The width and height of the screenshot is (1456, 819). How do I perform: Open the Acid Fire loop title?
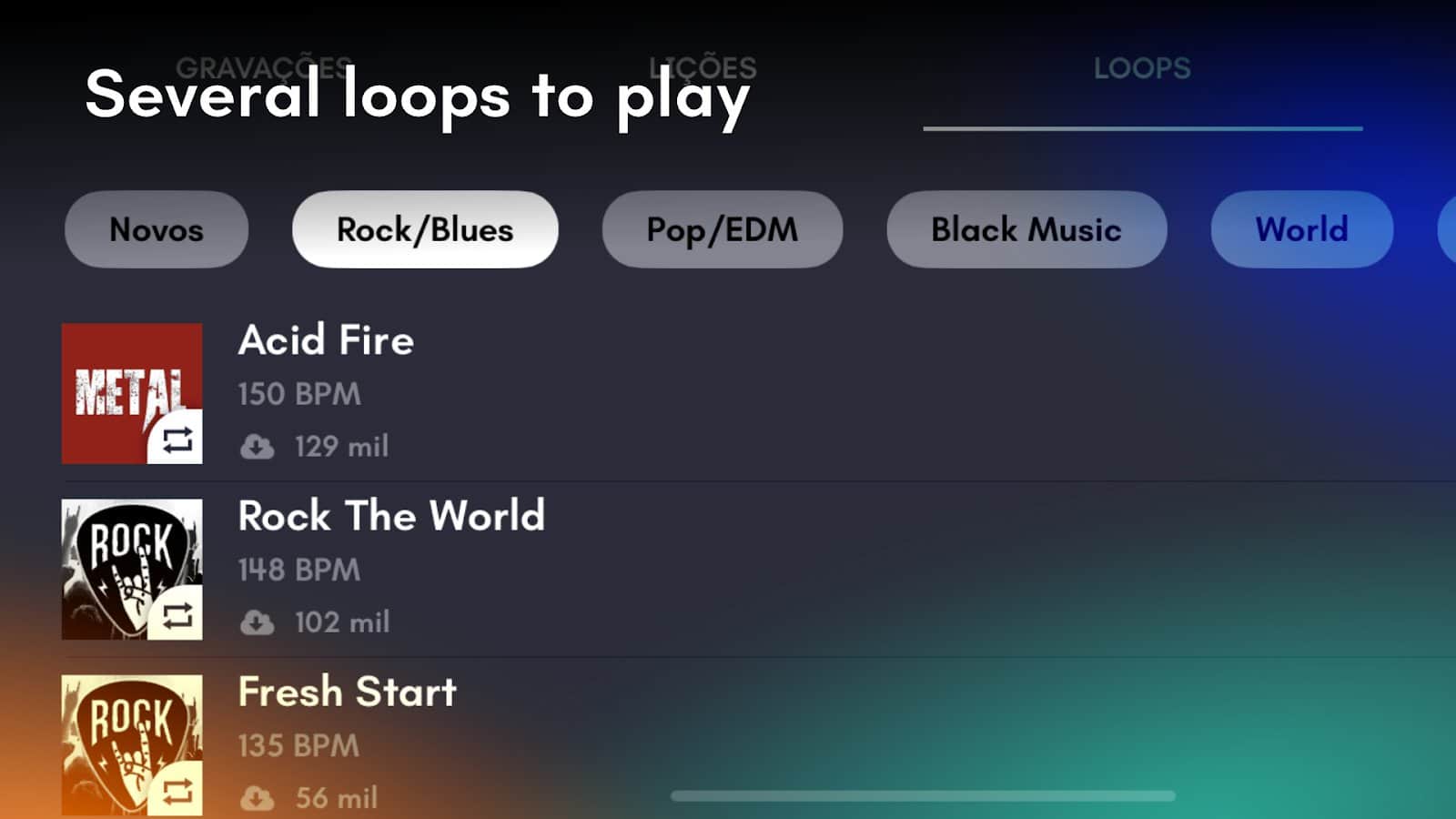click(326, 340)
